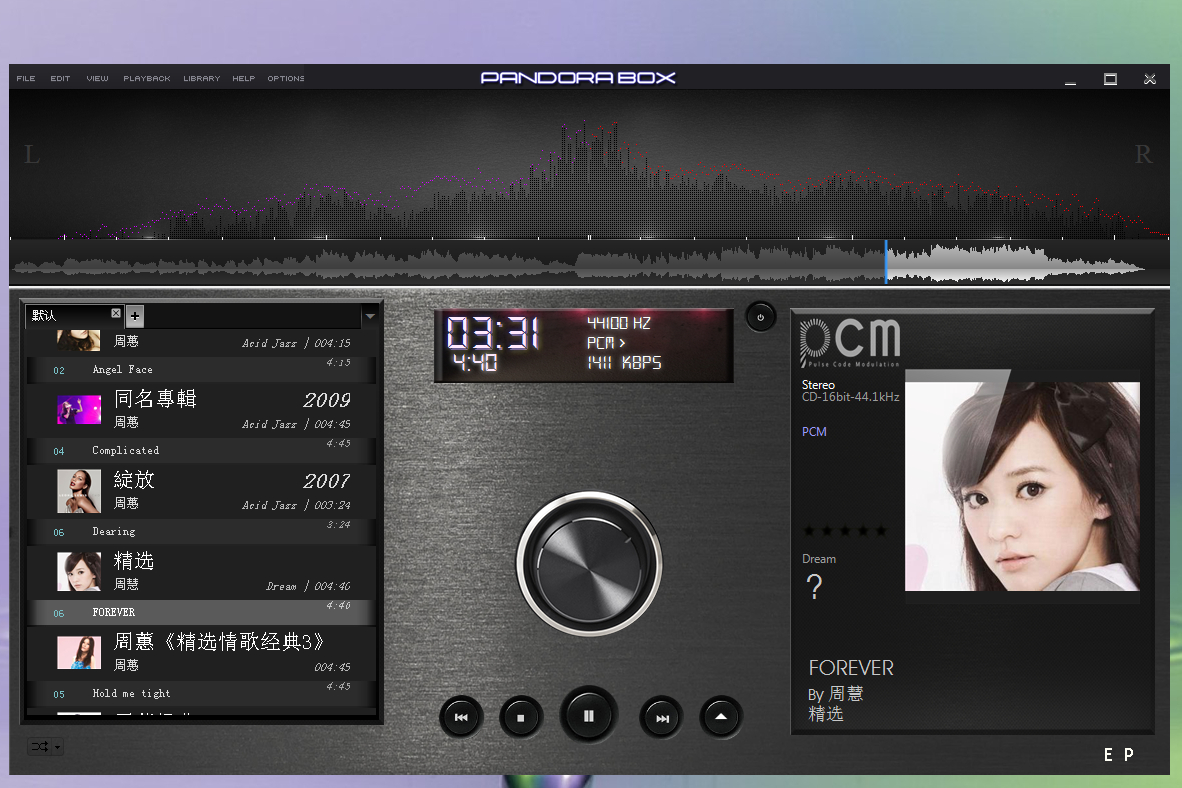Select track 06 Dearing
The height and width of the screenshot is (788, 1182).
coord(201,532)
